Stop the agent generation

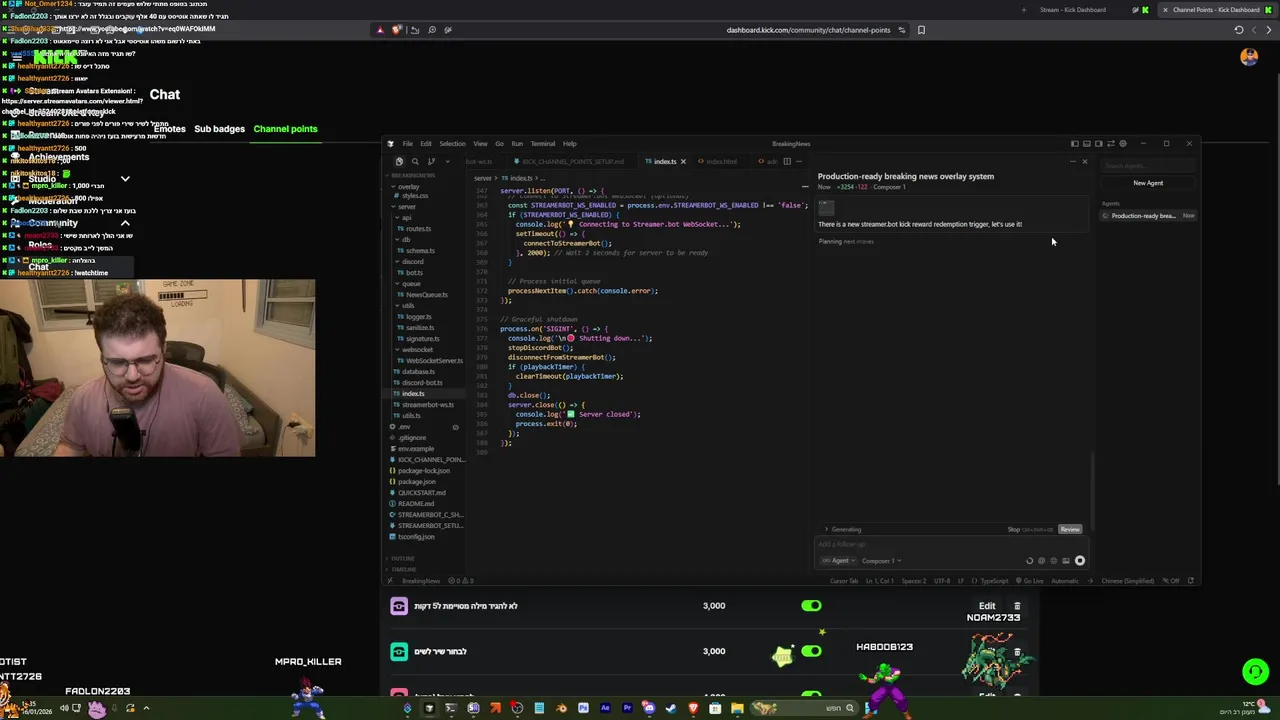(x=1029, y=529)
